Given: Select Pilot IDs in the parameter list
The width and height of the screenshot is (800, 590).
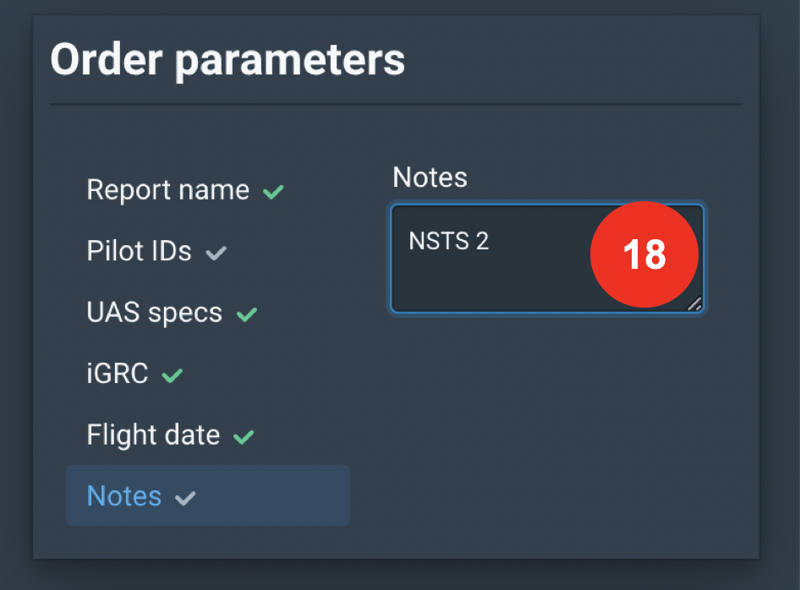Looking at the screenshot, I should pos(139,252).
